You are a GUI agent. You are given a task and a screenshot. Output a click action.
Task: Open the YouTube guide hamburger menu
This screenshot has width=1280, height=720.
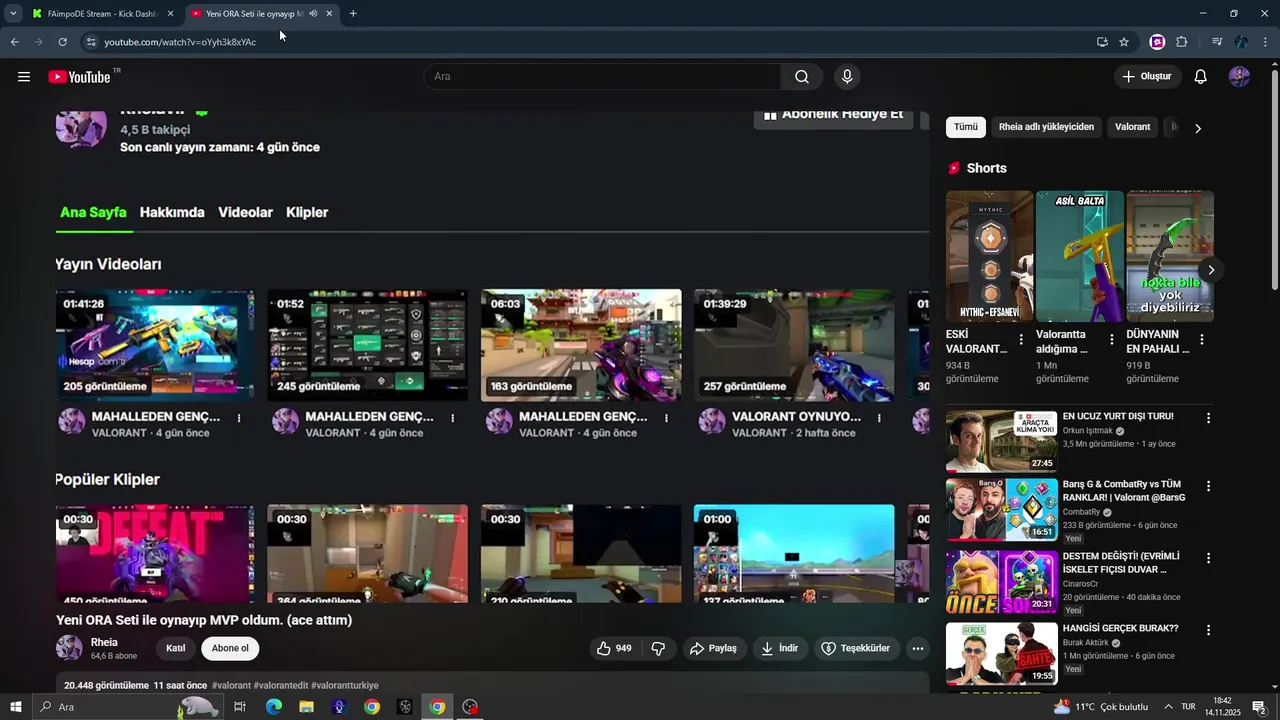(24, 77)
